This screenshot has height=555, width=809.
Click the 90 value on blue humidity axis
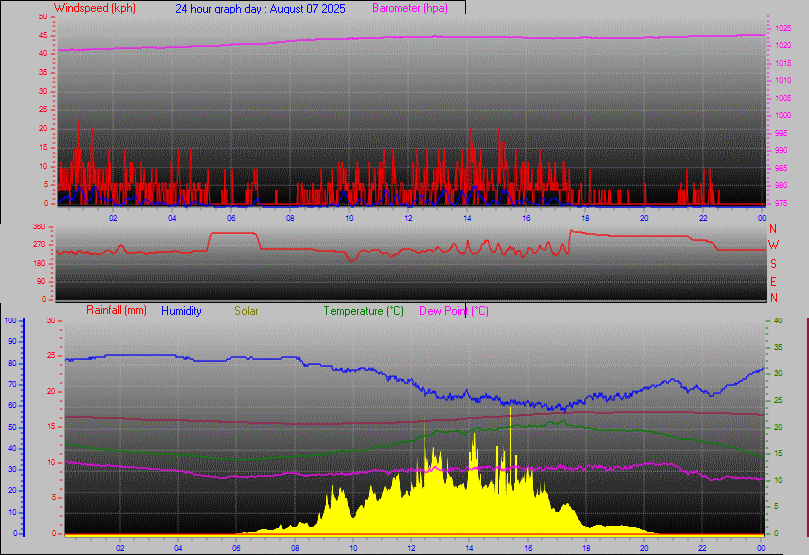12,341
